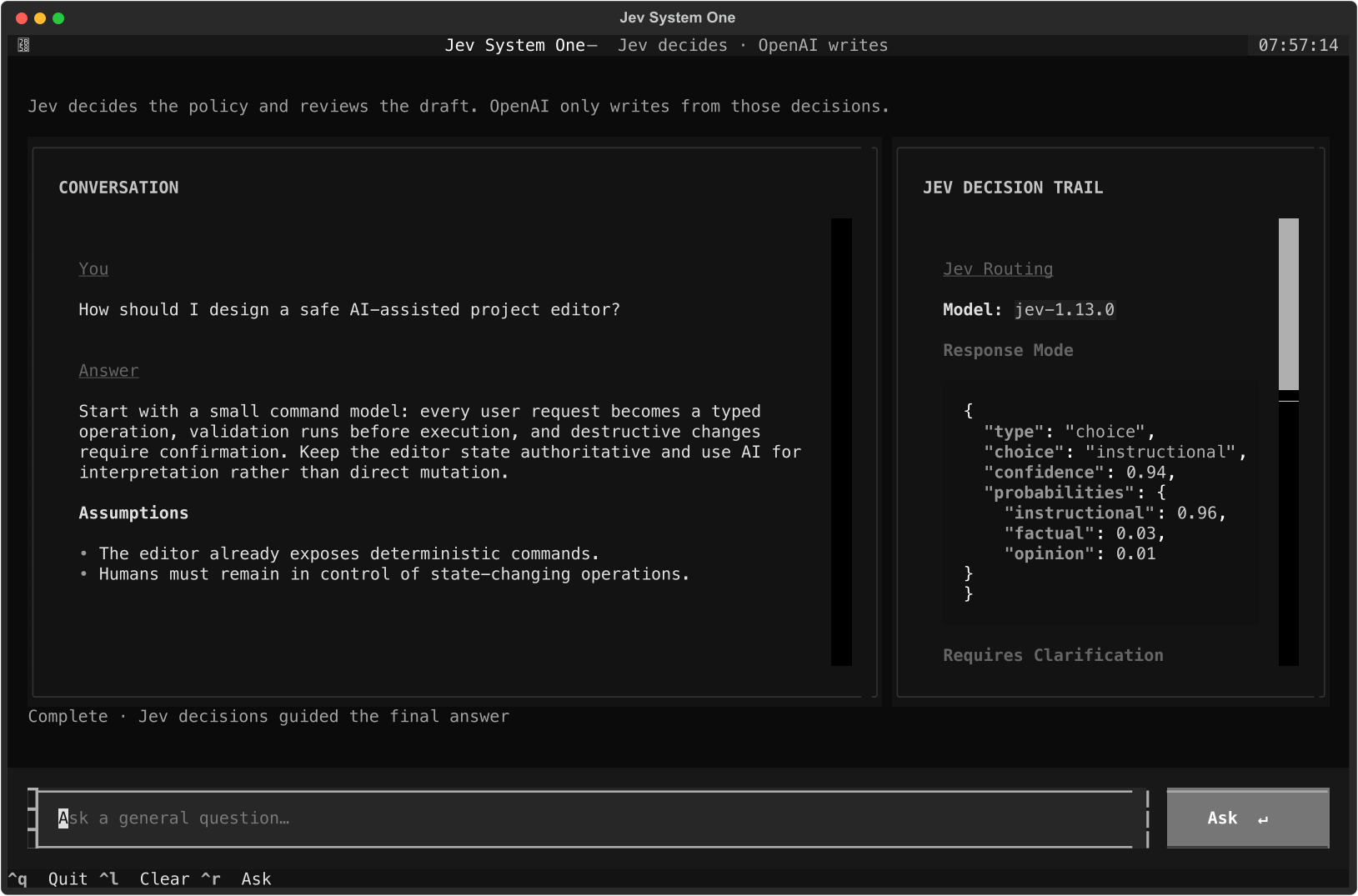Click the "opinion": 0.01 line
1358x896 pixels.
click(x=1080, y=554)
